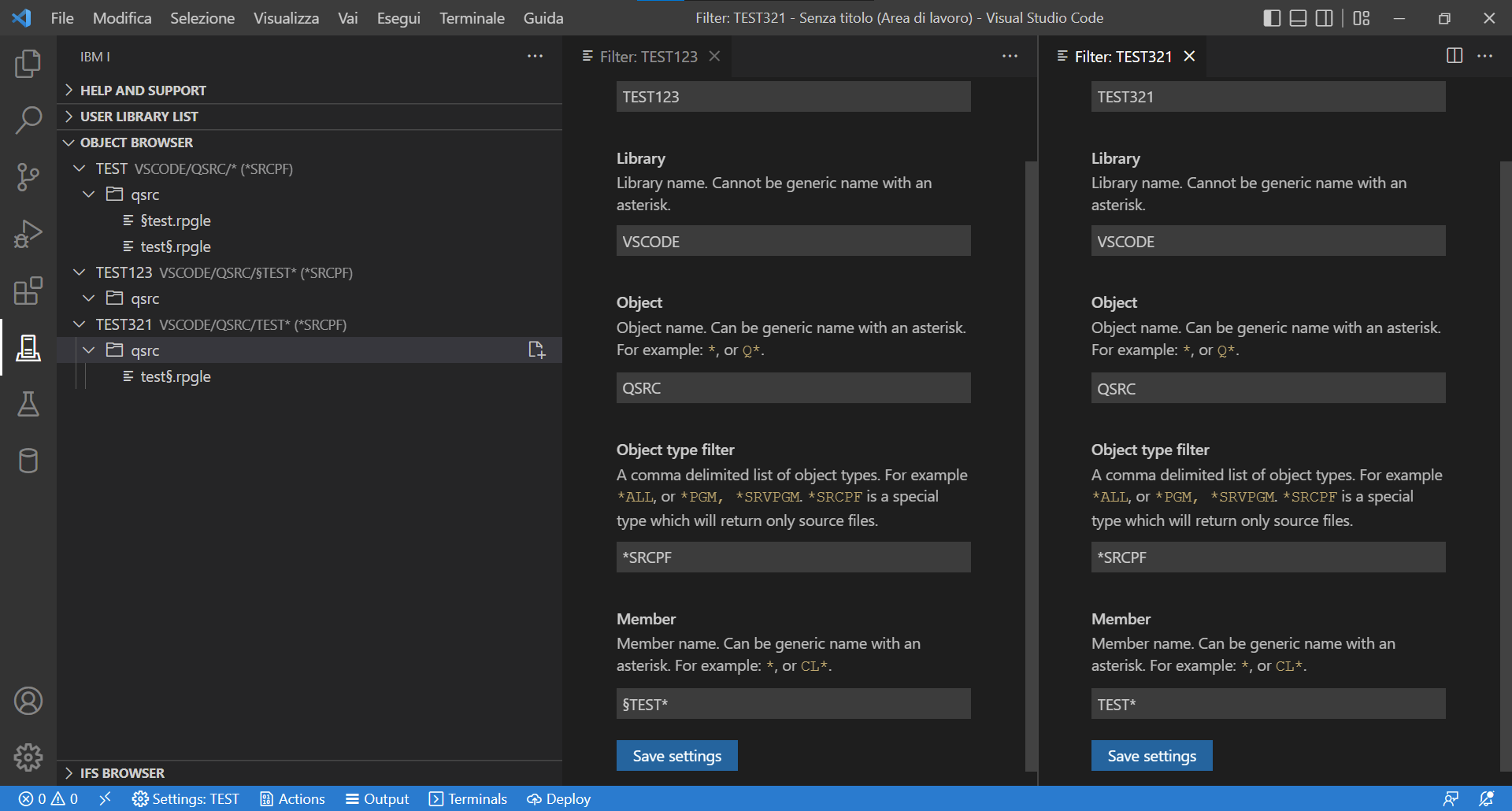Toggle the panel layout icon in the title bar
Screen dimensions: 1512x811
click(1298, 17)
